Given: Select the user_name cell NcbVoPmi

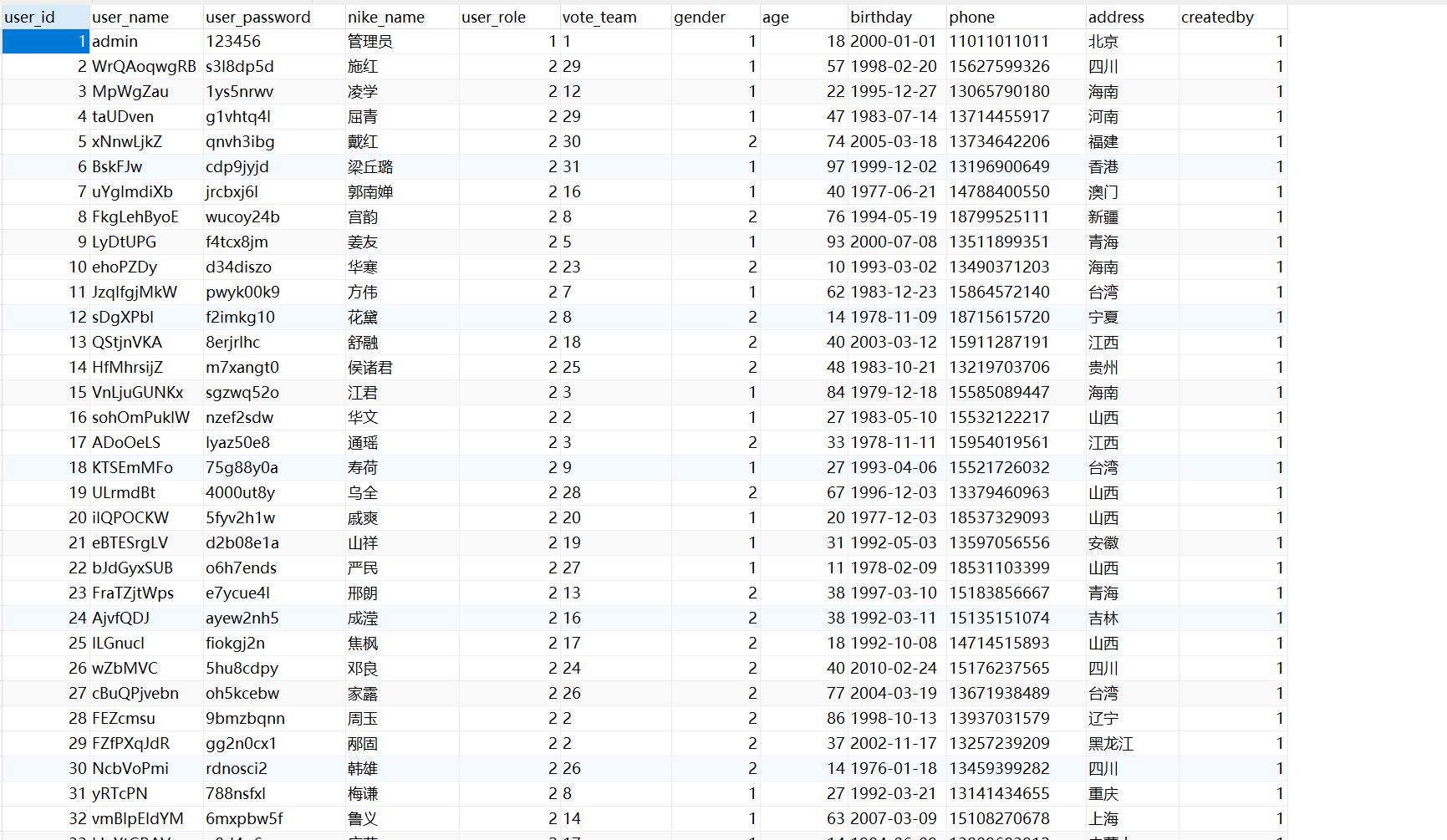Looking at the screenshot, I should click(145, 768).
